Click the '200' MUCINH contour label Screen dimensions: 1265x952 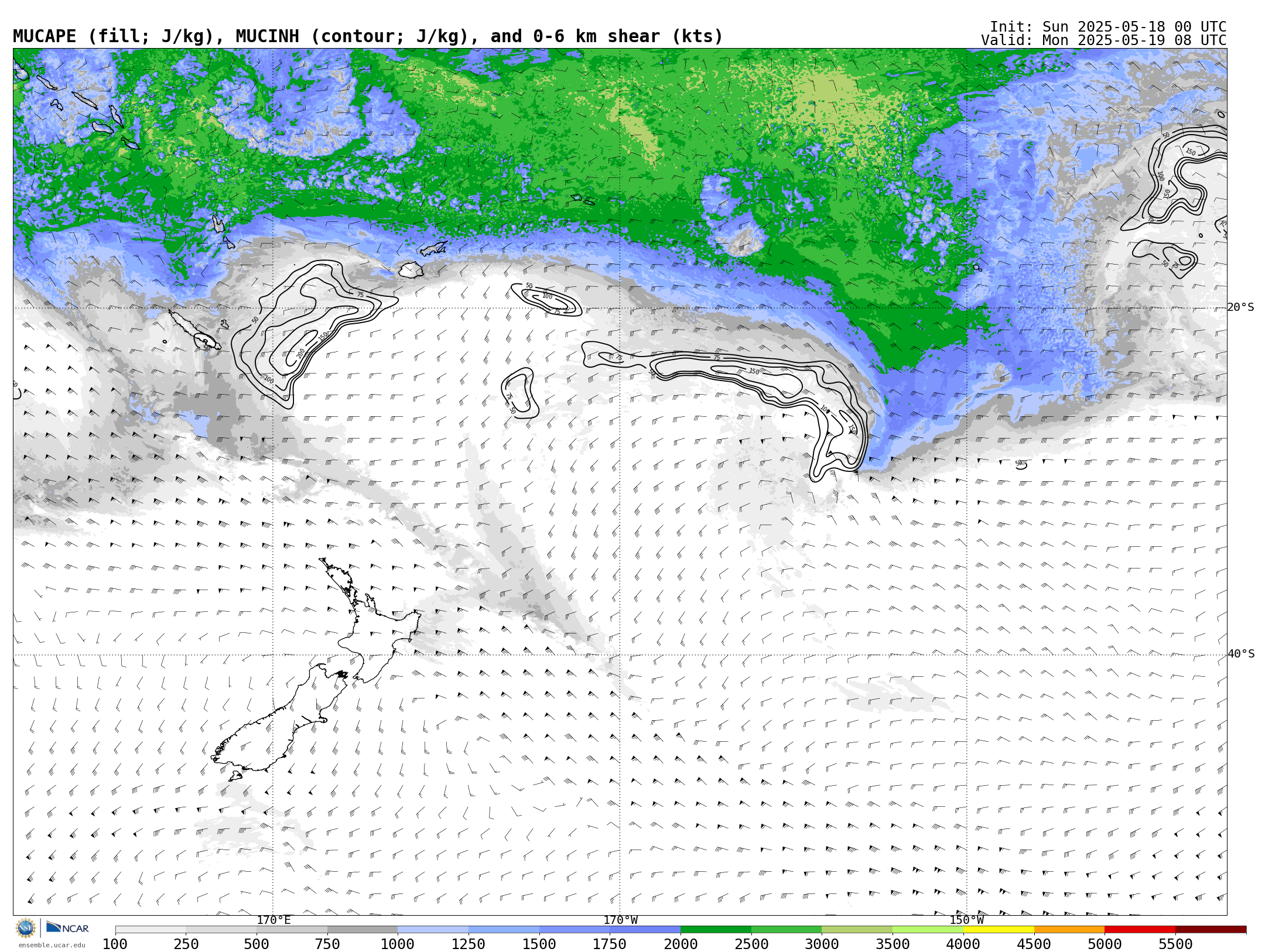[x=301, y=353]
